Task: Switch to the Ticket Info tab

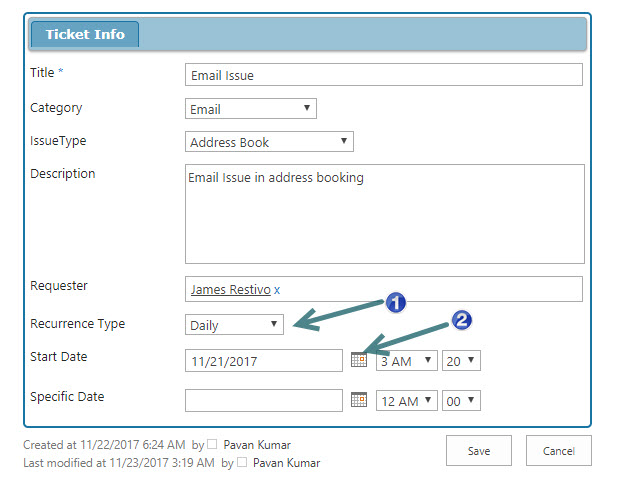Action: click(85, 34)
